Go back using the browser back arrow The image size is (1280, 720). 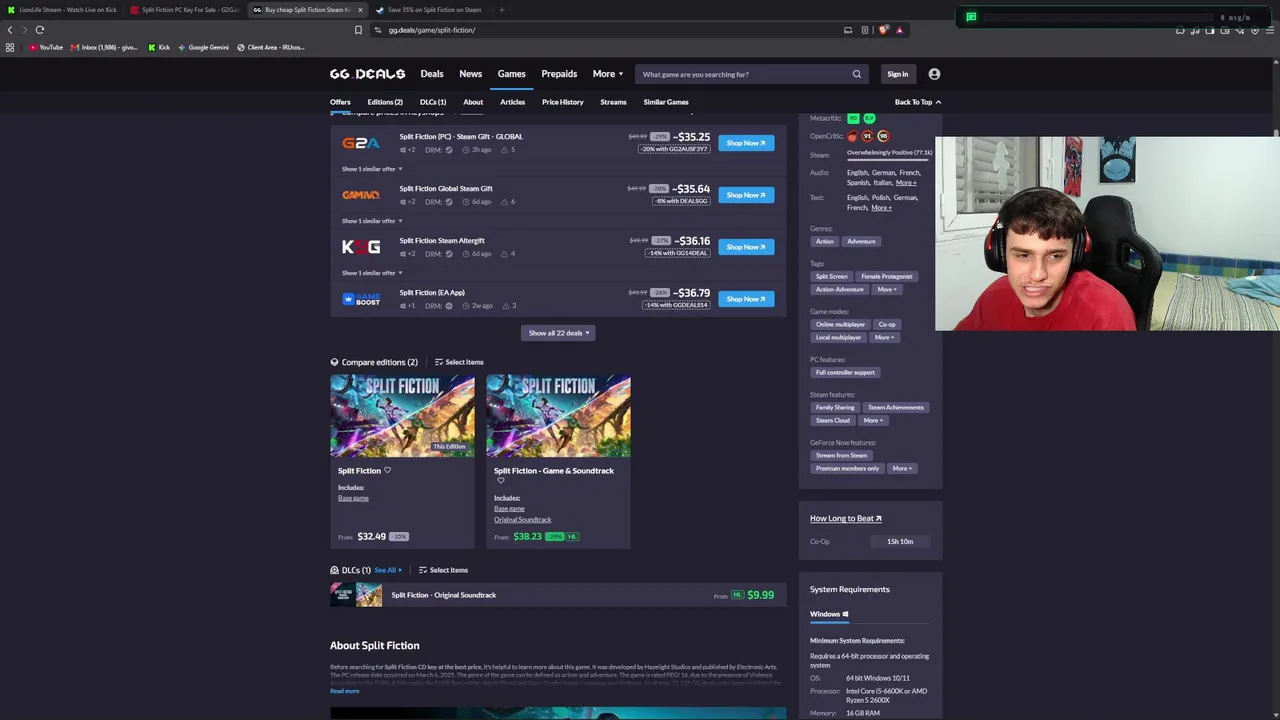[x=10, y=30]
